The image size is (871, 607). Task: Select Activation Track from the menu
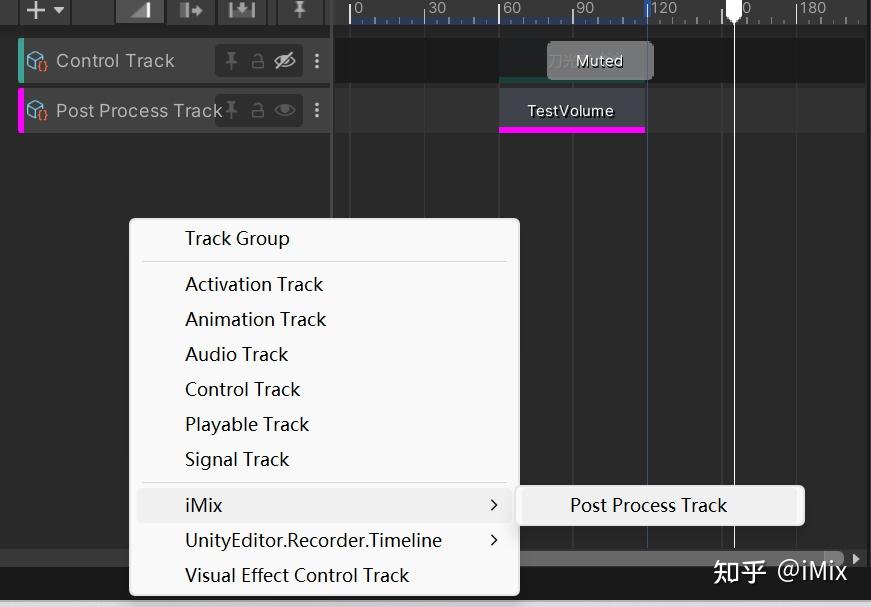click(x=254, y=284)
